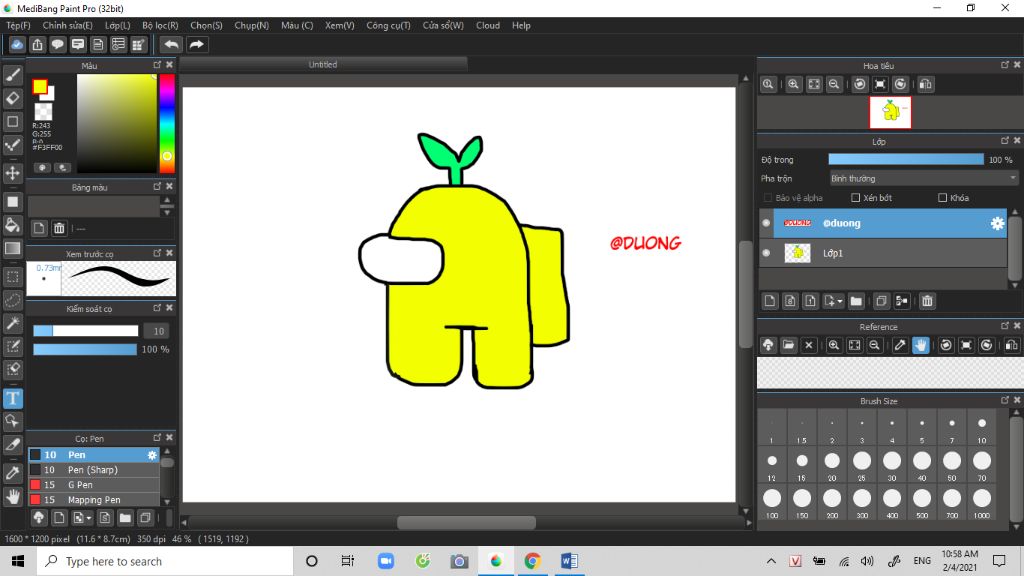Open the add-brush dropdown arrow in brush panel

89,518
